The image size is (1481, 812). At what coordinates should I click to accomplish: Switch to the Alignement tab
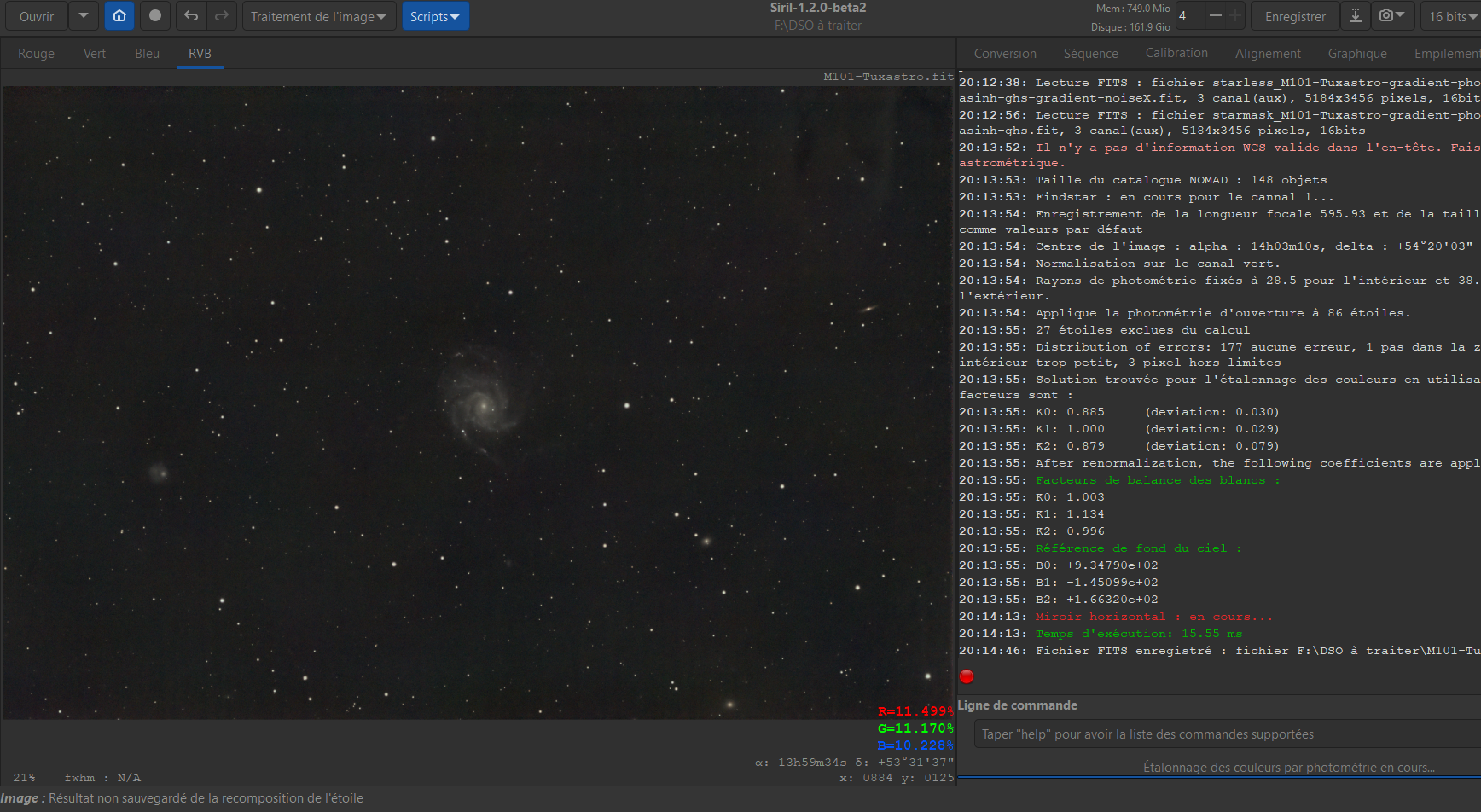[x=1268, y=53]
